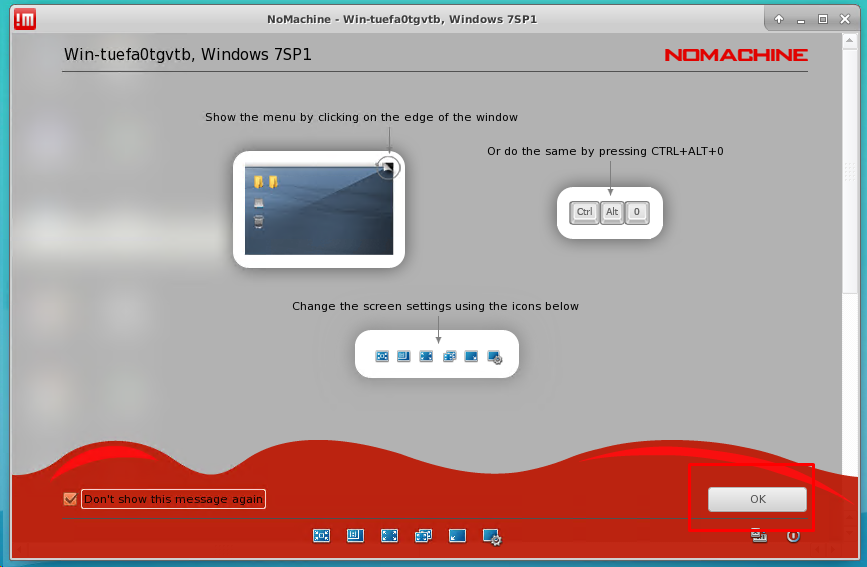Click the Ctrl key in the shortcut illustration
867x567 pixels.
click(x=584, y=212)
